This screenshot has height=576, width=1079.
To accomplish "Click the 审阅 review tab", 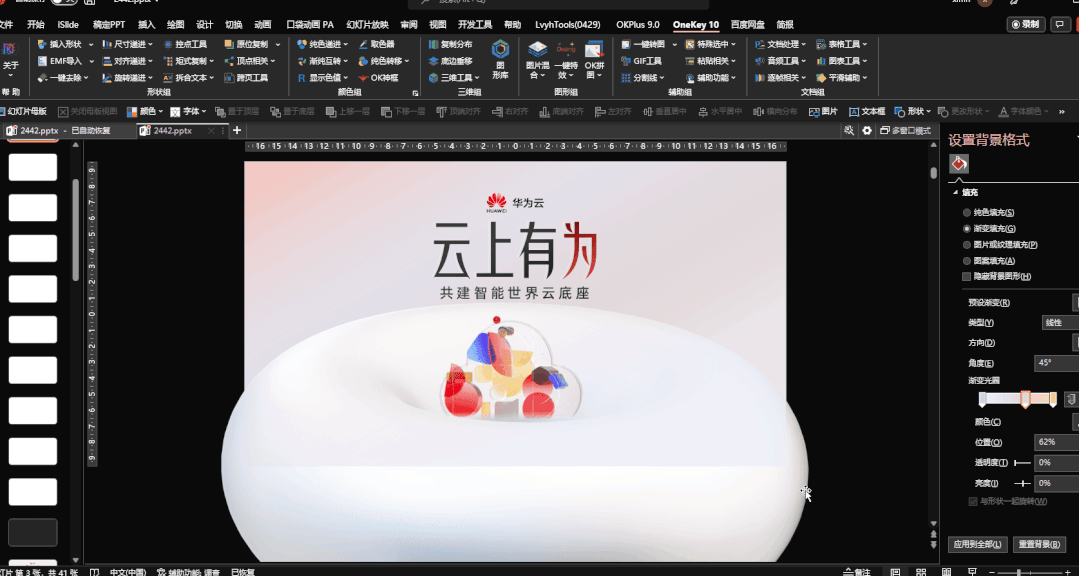I will (x=409, y=25).
